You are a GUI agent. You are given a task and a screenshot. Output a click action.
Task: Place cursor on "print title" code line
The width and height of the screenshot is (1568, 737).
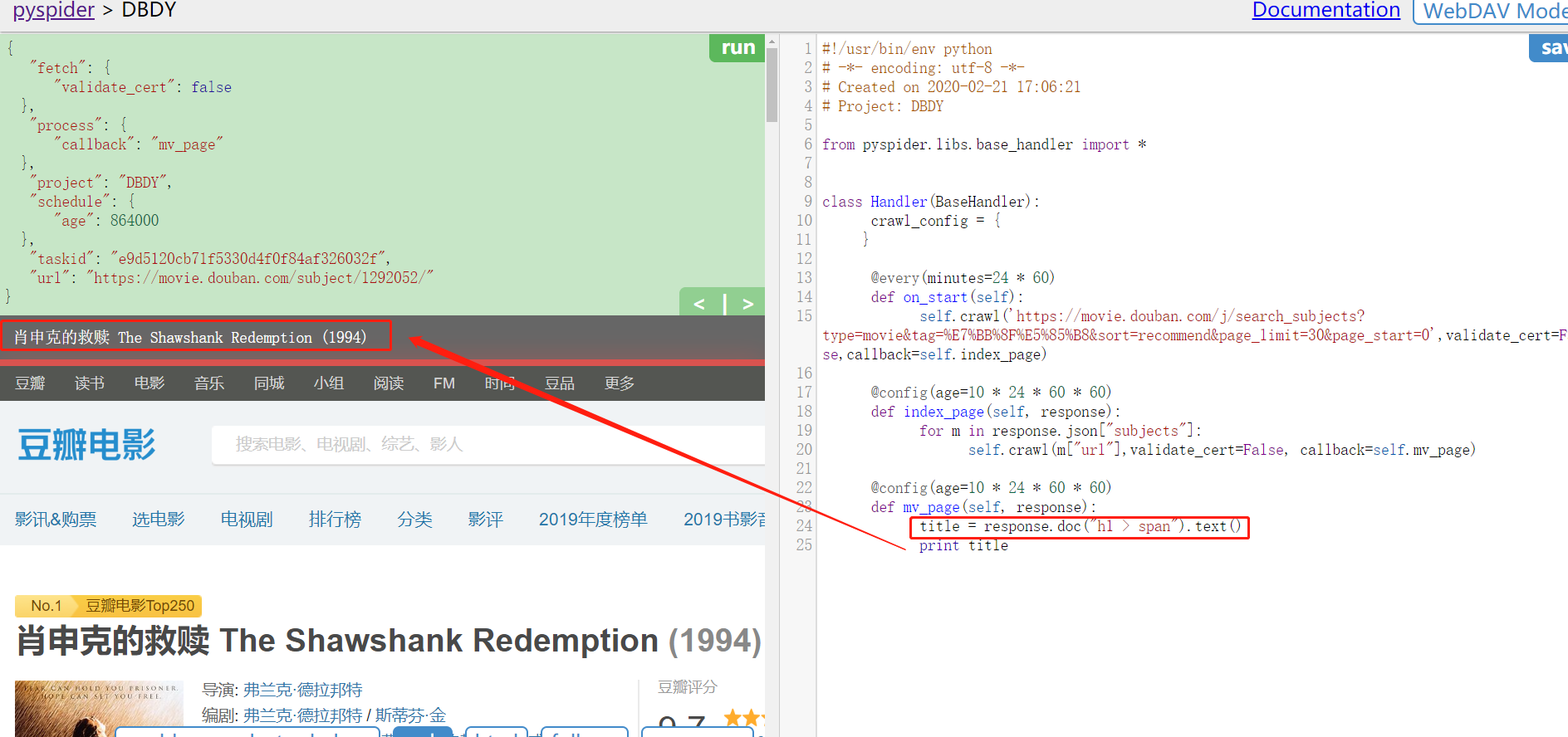click(x=963, y=545)
